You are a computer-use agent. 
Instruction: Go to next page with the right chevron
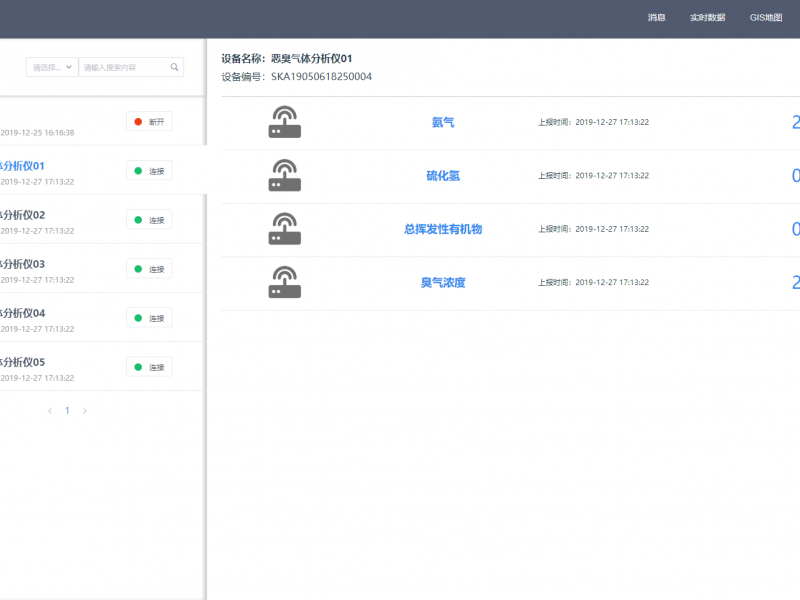click(x=85, y=411)
